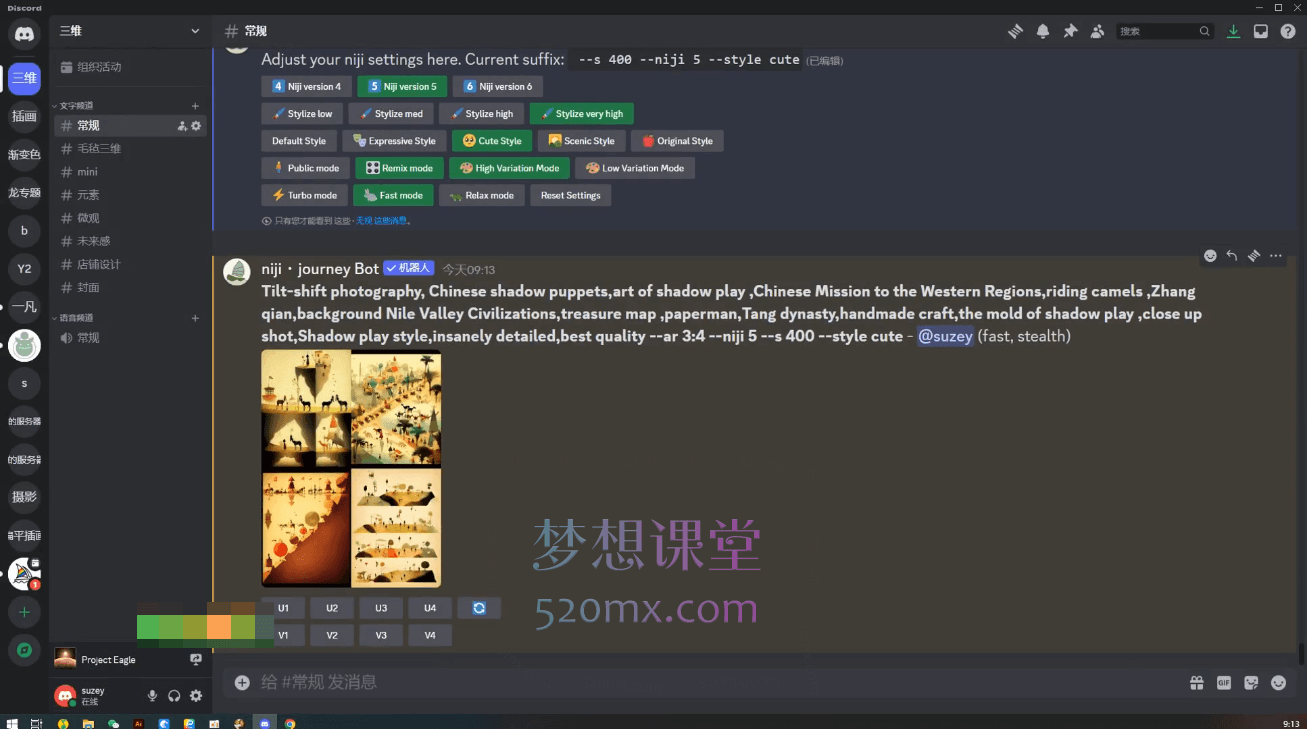The width and height of the screenshot is (1307, 729).
Task: Open notification settings bell icon
Action: click(1043, 31)
